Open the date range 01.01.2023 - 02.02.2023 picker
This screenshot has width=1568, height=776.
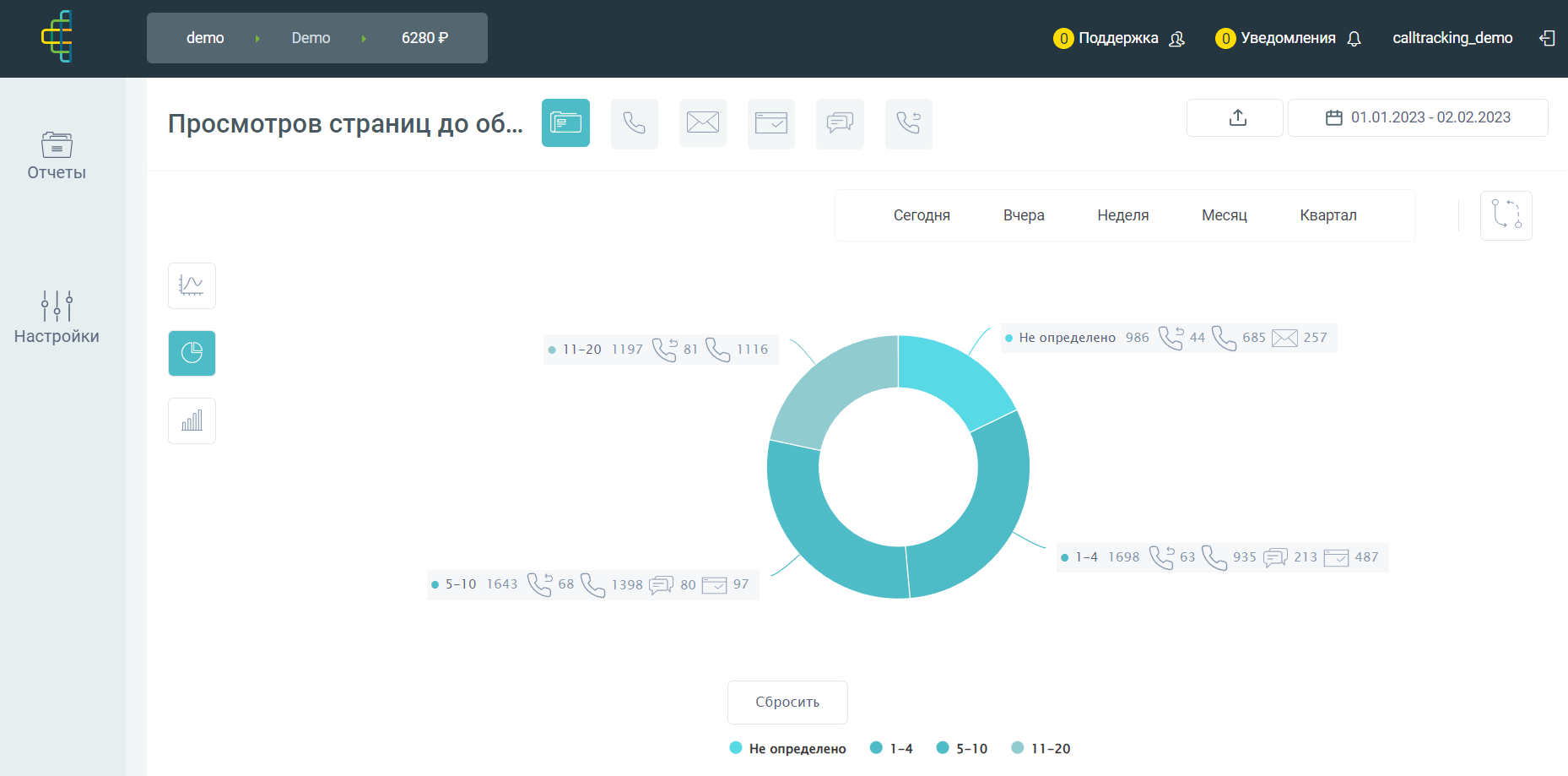(1418, 117)
